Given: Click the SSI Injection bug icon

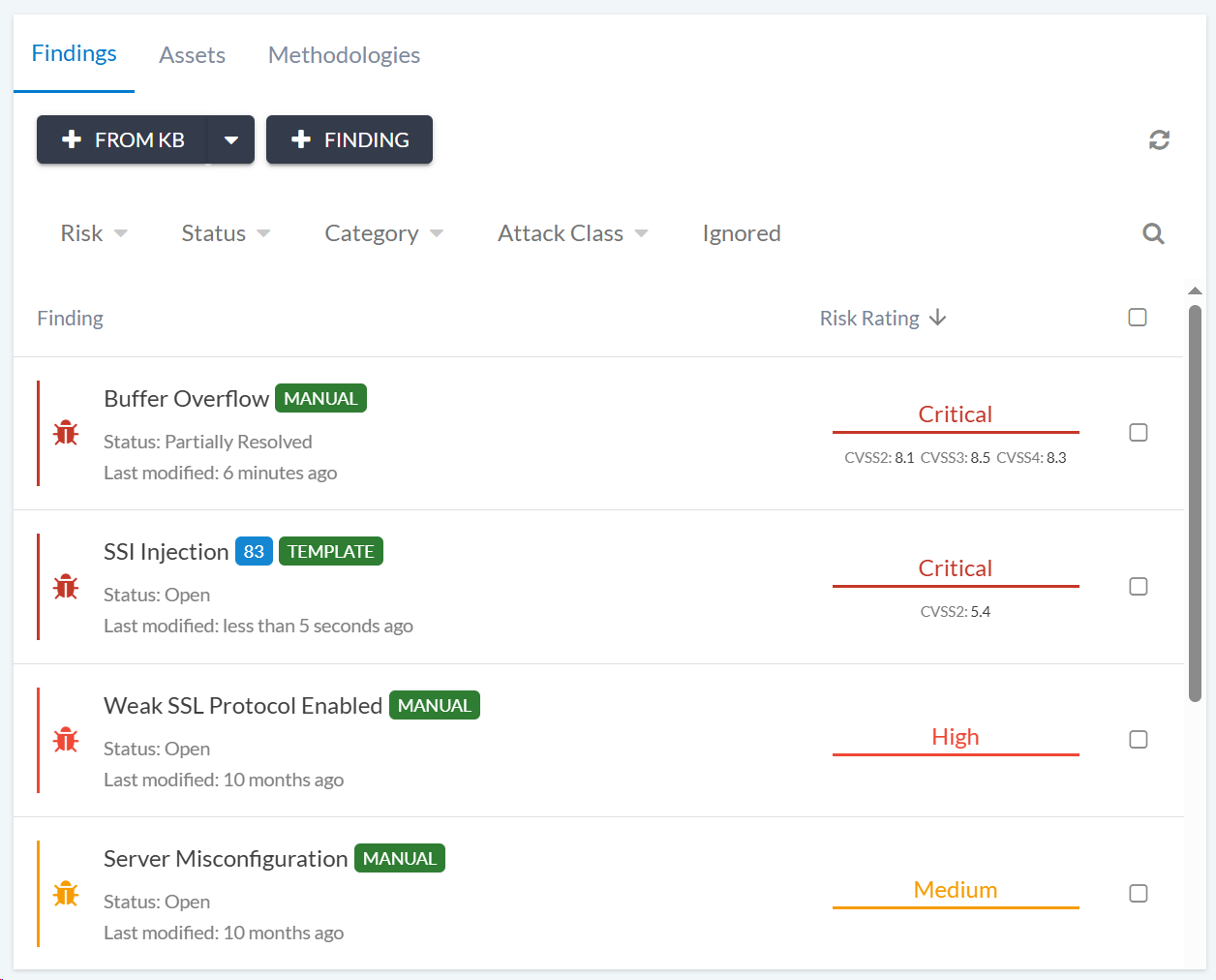Looking at the screenshot, I should point(66,586).
